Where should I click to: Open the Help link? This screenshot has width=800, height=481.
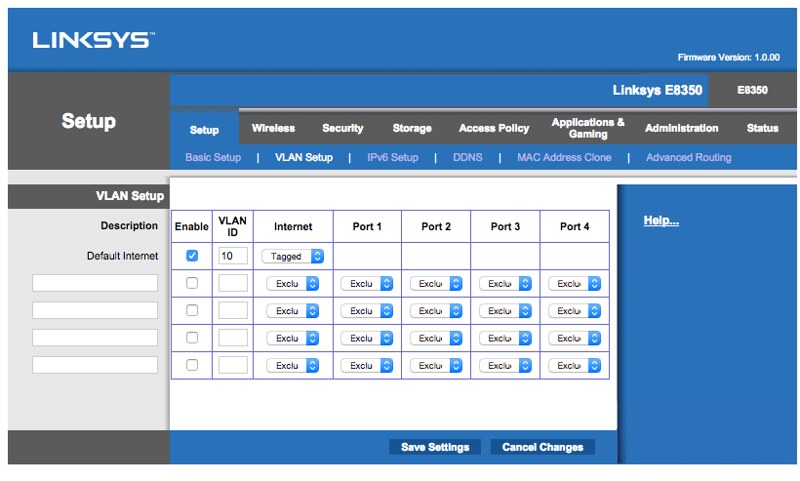tap(661, 221)
